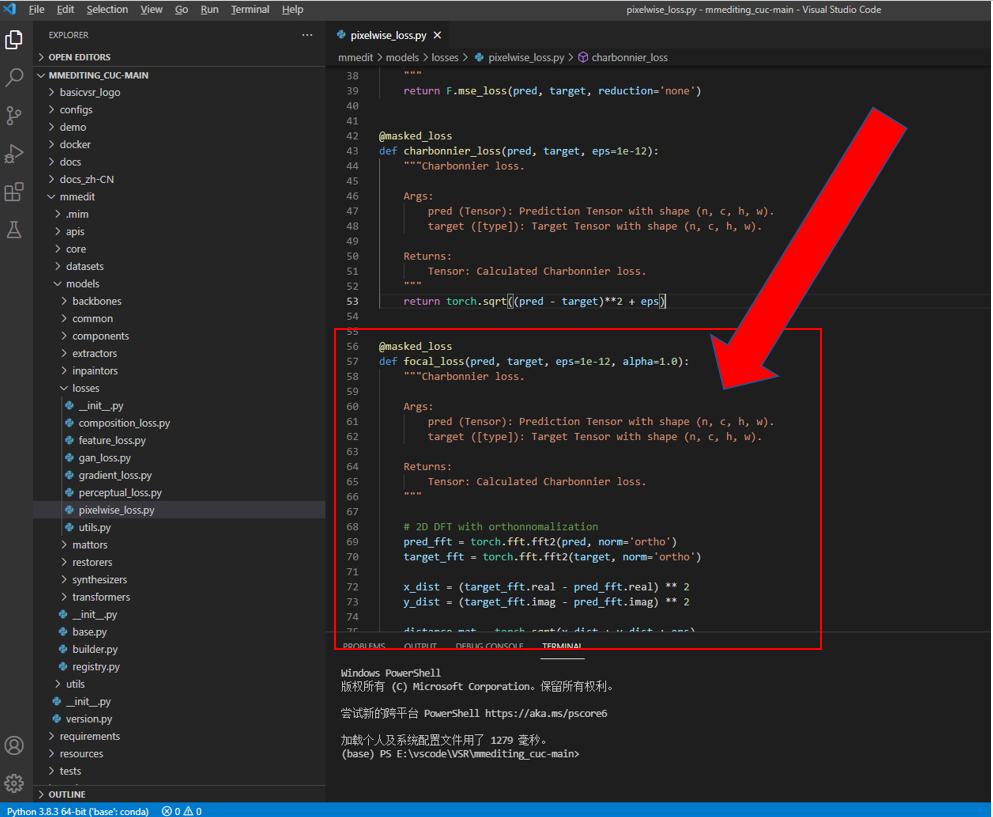Collapse the MMEDITING_CUC-MAIN root folder
The image size is (993, 817).
[98, 75]
